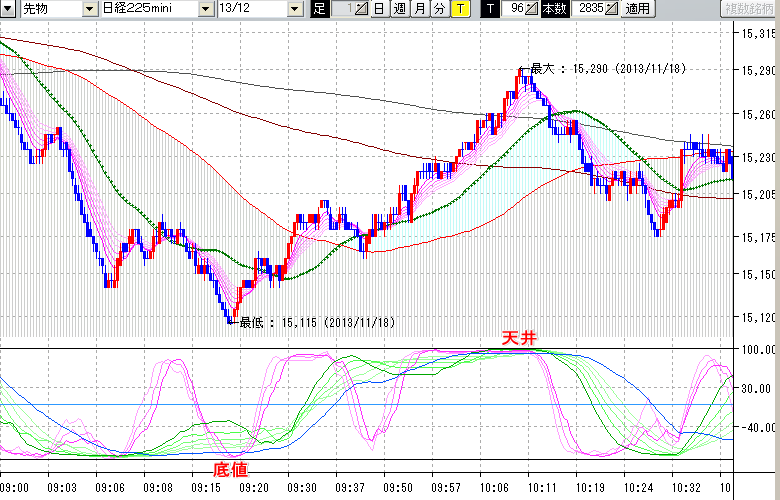This screenshot has width=780, height=500.
Task: Switch to 週 weekly chart timeframe
Action: pyautogui.click(x=399, y=9)
